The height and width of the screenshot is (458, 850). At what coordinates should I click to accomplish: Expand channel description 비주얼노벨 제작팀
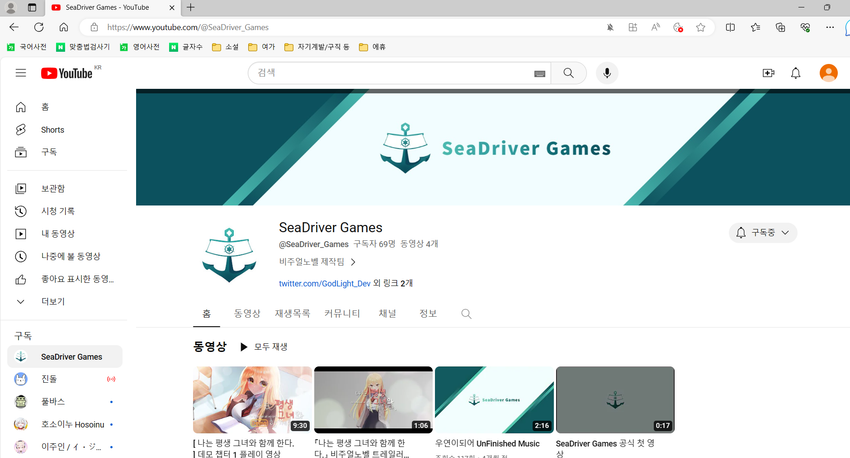(x=317, y=262)
